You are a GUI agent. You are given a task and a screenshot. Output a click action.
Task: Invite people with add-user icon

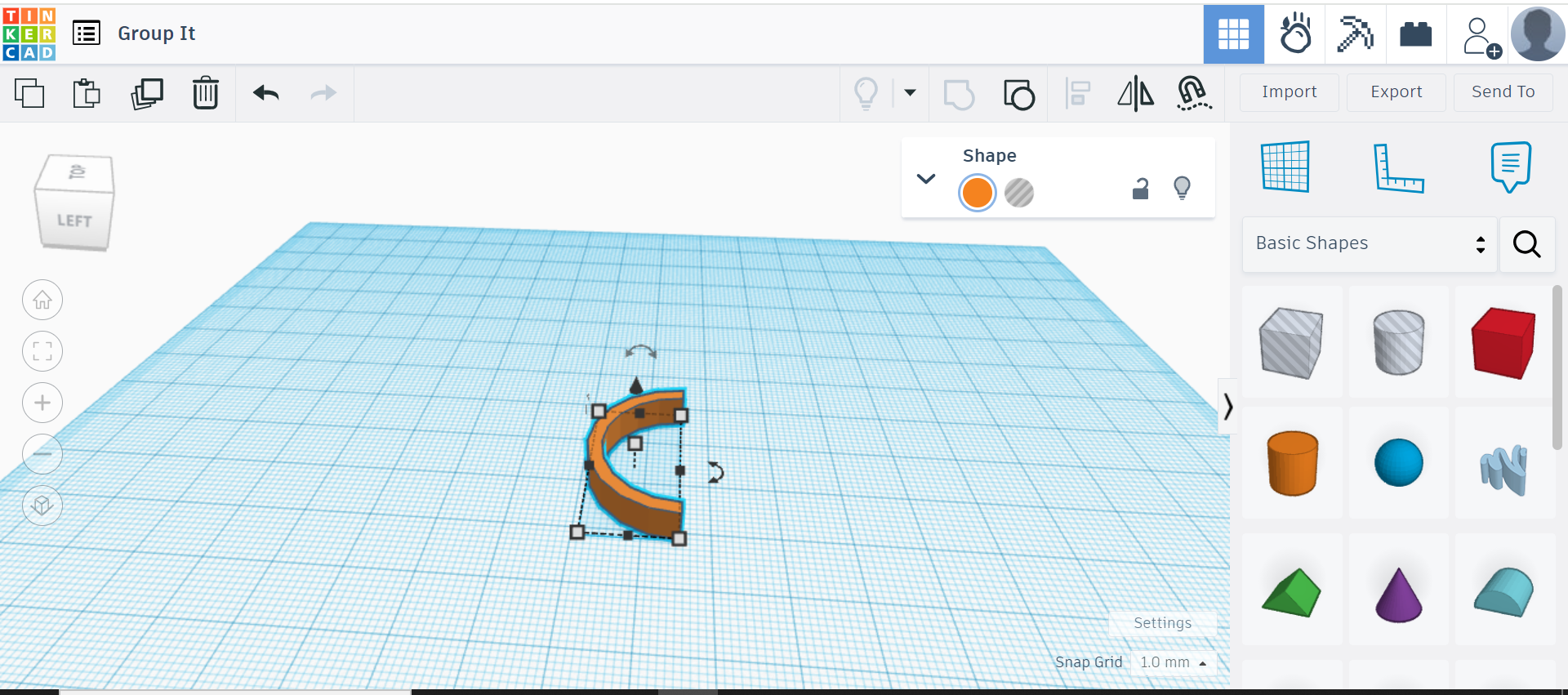[x=1481, y=38]
